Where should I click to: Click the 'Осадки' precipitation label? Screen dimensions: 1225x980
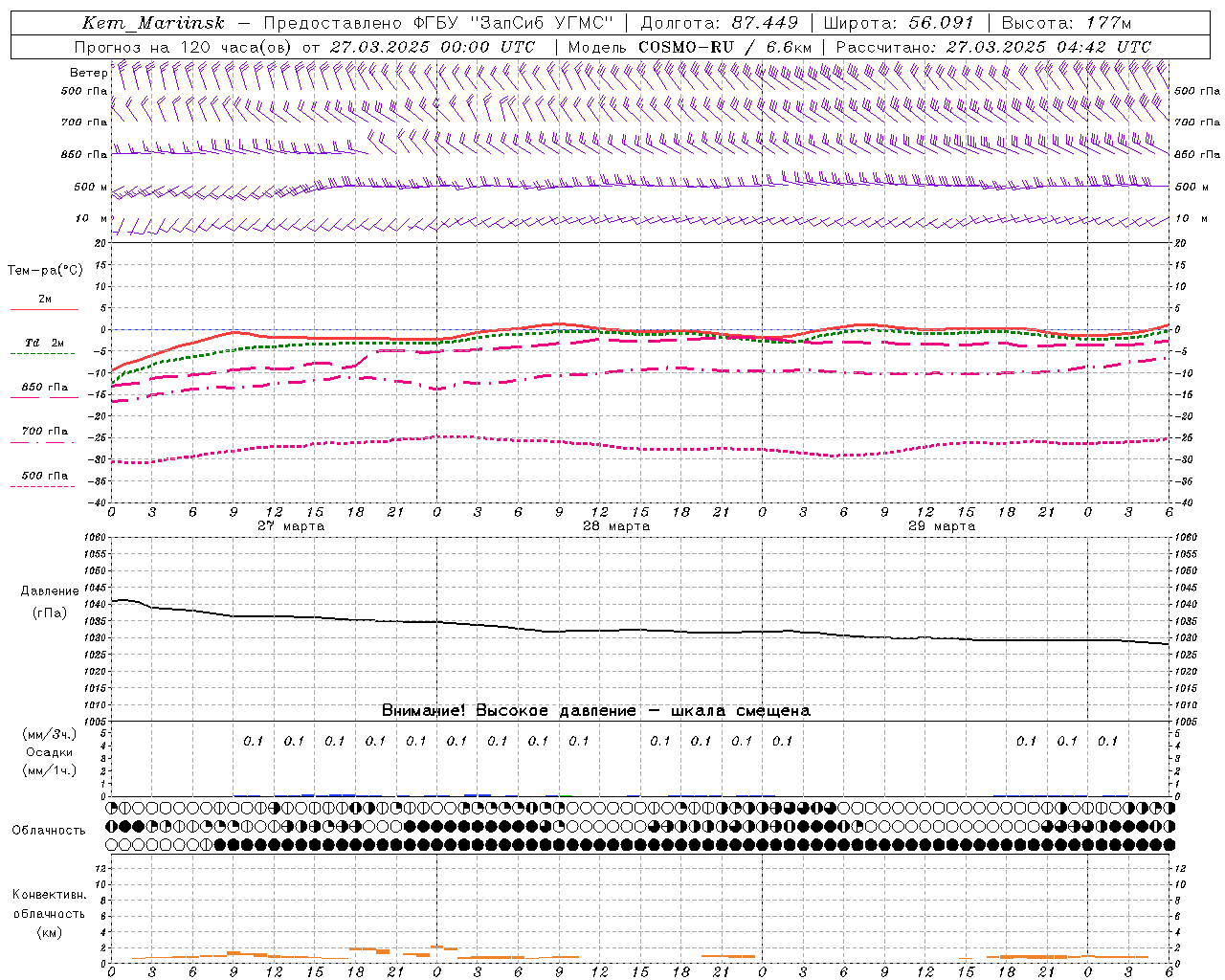pyautogui.click(x=50, y=752)
